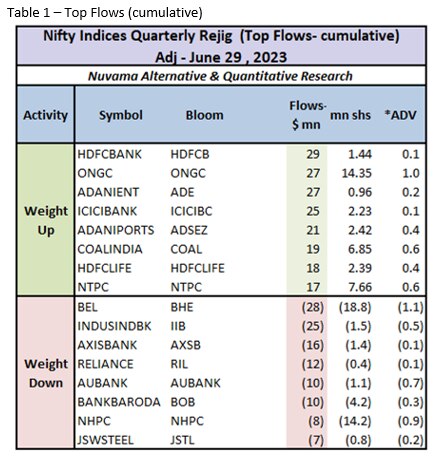Select the JSWSTEEL ADV value (0.2)
This screenshot has width=440, height=465.
tap(410, 440)
